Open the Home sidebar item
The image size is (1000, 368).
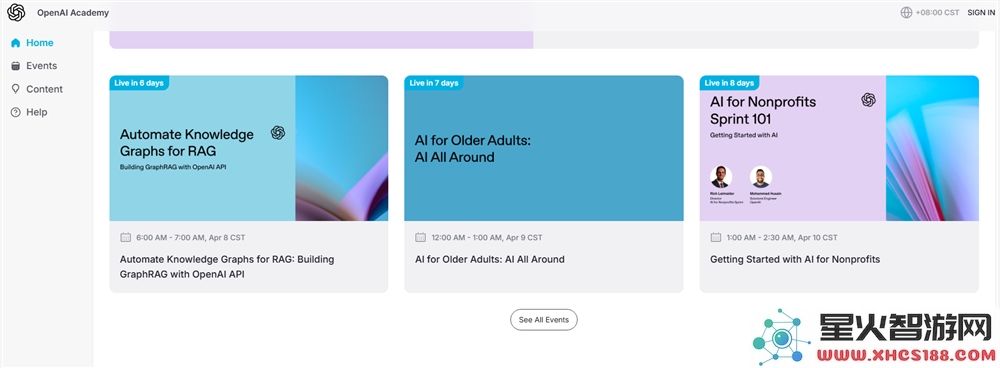[x=32, y=43]
